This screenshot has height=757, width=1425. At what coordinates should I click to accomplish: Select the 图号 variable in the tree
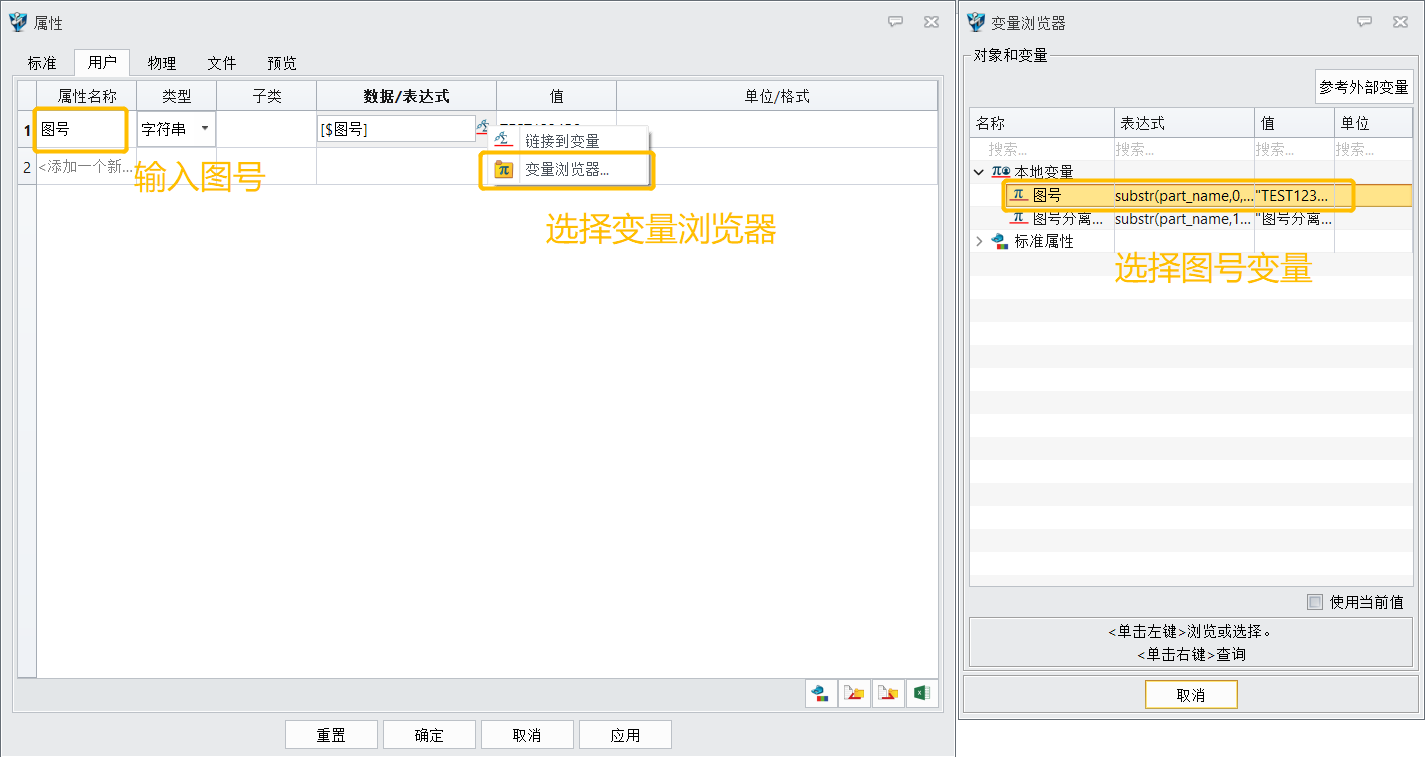tap(1047, 195)
